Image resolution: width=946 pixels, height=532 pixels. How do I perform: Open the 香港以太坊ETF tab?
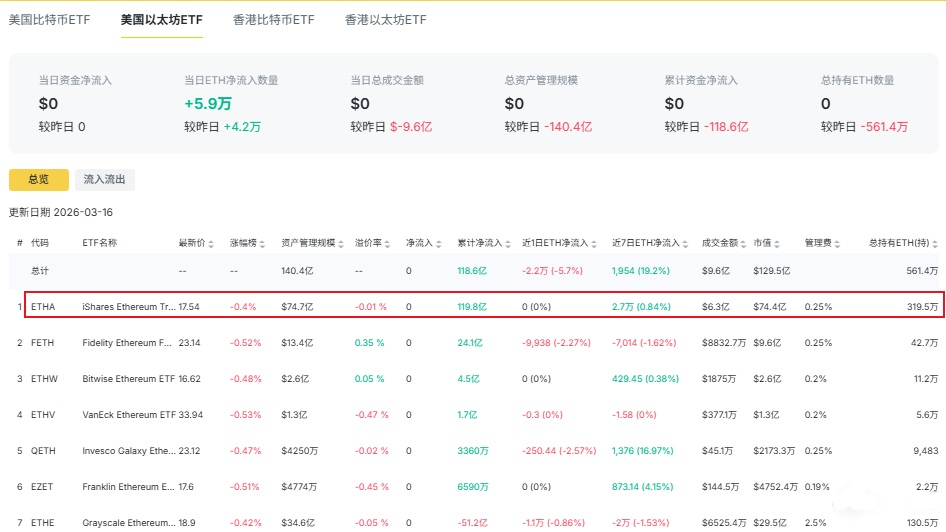coord(386,20)
